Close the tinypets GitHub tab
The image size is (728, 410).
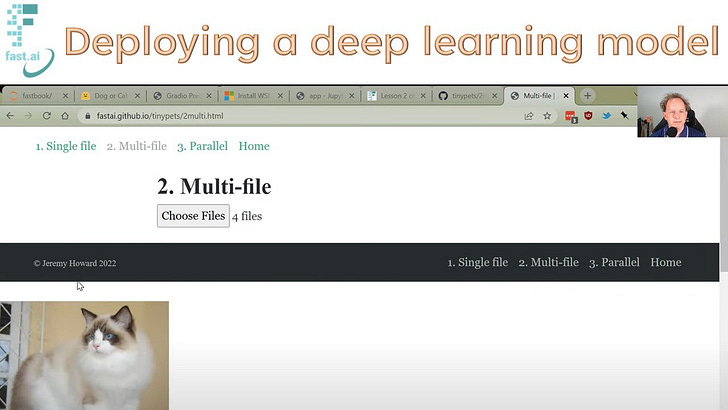pos(494,96)
